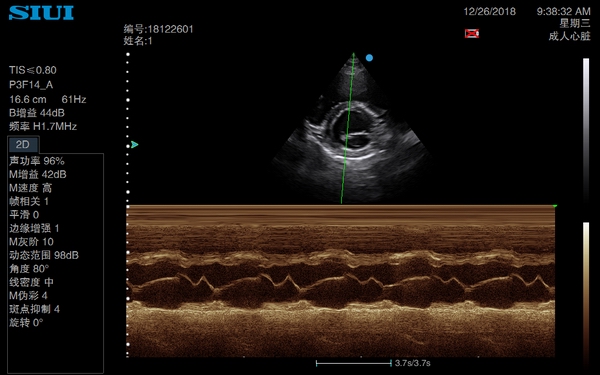Screen dimensions: 600x375
Task: Select the M增益 42dB parameter
Action: [x=38, y=174]
